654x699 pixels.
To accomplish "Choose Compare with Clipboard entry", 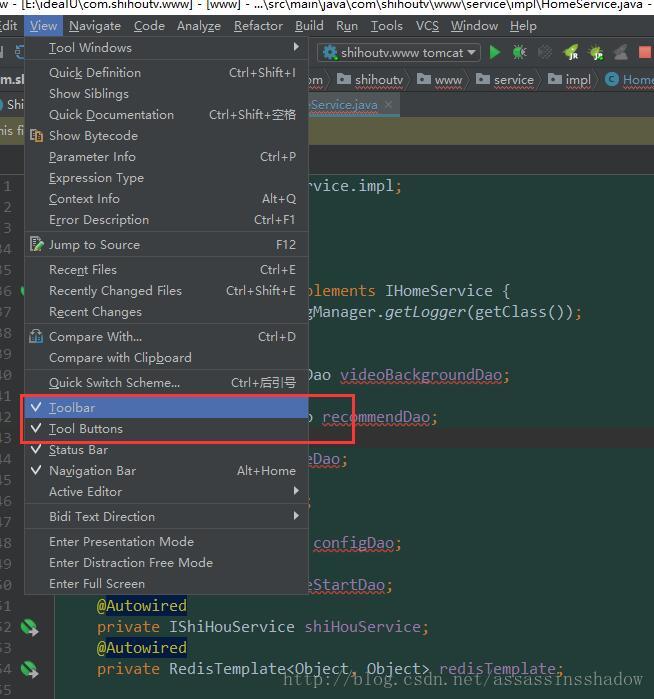I will click(167, 357).
